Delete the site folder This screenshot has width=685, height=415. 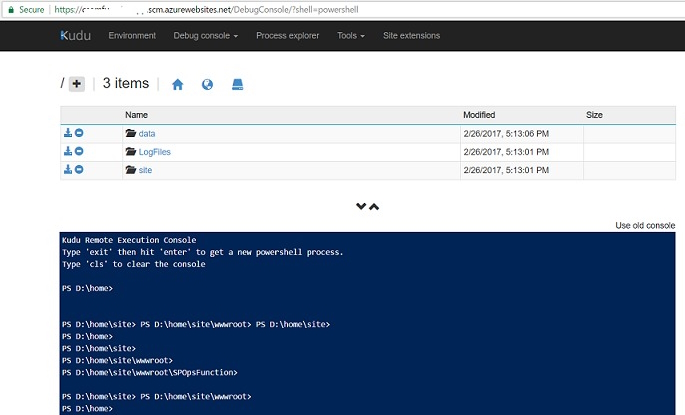click(x=79, y=169)
